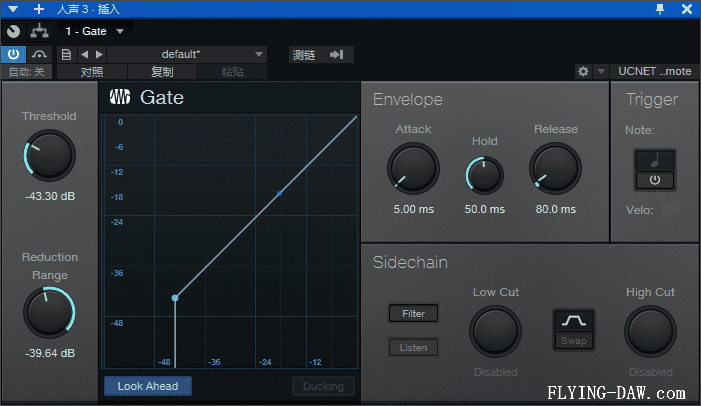
Task: Pin the plugin window
Action: 660,8
